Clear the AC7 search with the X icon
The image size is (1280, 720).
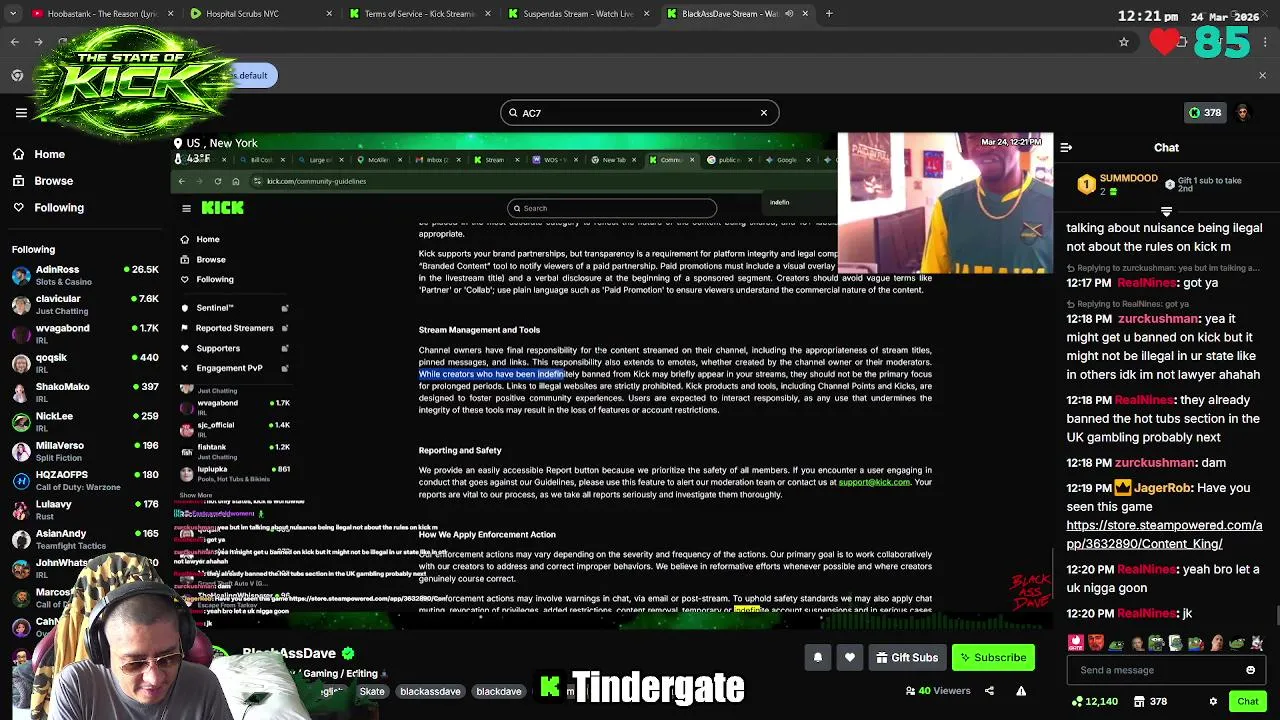pos(764,113)
